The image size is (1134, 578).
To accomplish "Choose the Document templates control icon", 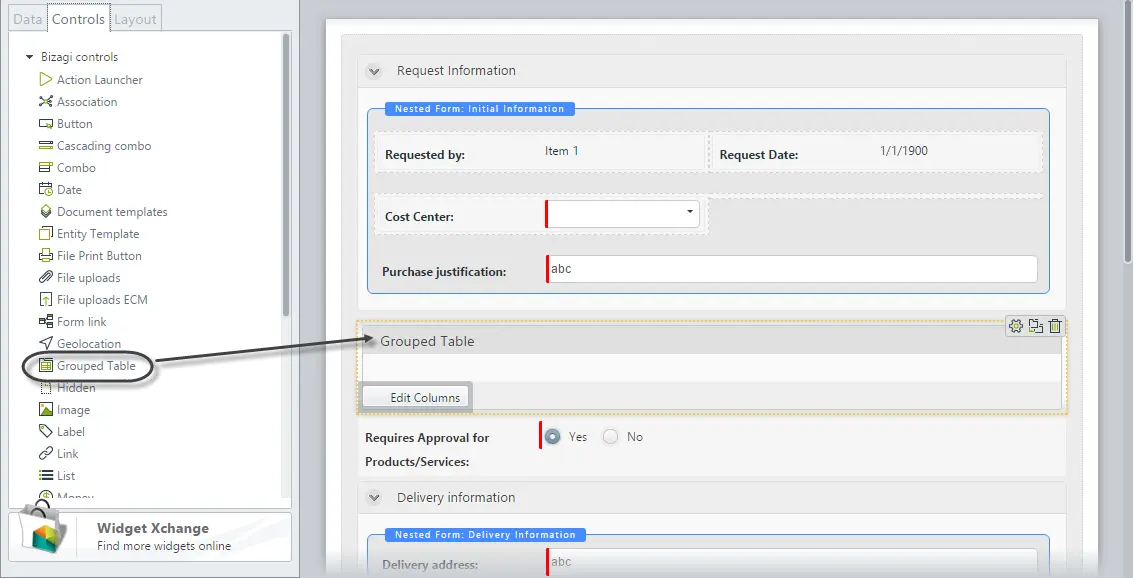I will (x=46, y=211).
